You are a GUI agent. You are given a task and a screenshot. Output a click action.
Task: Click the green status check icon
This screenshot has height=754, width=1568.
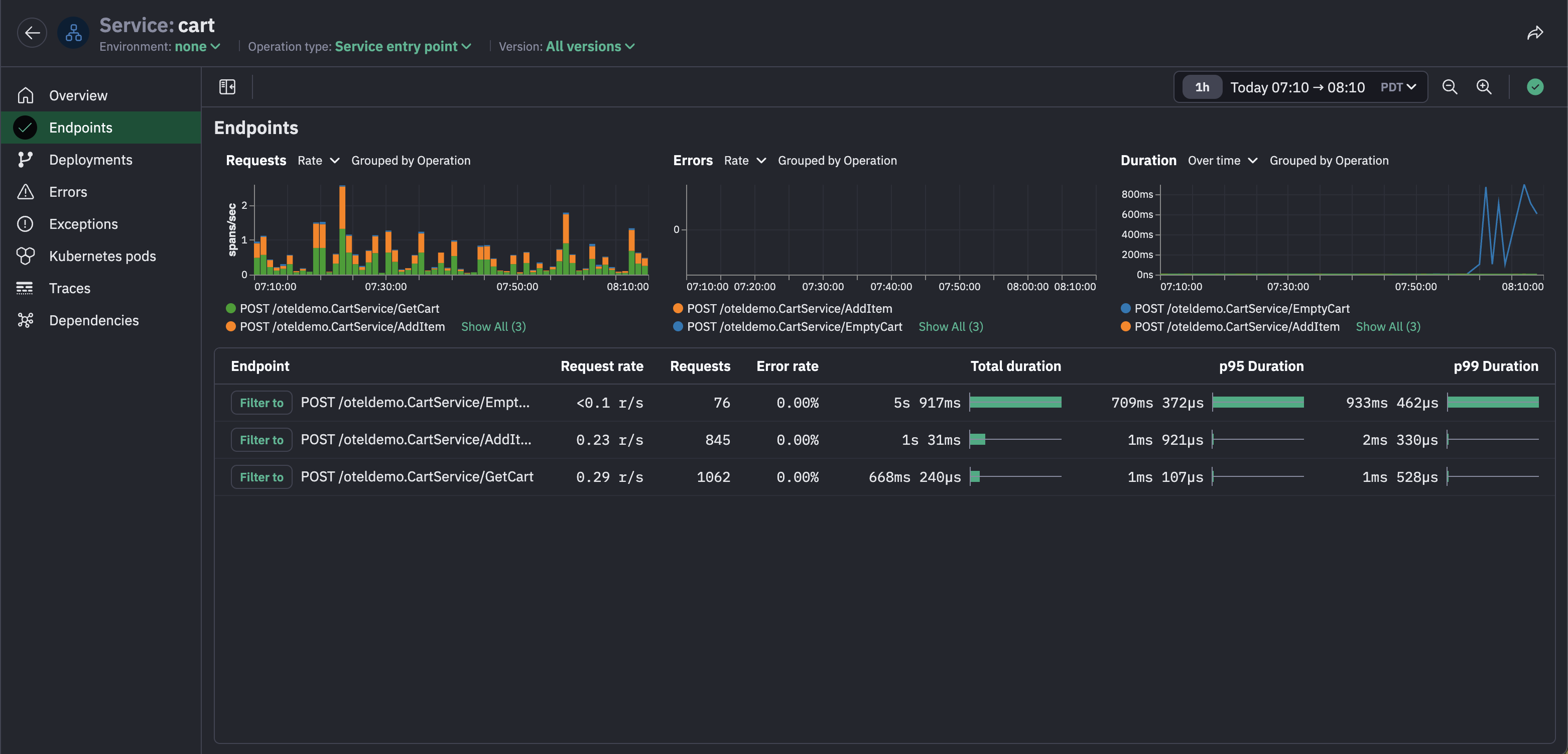coord(1534,87)
